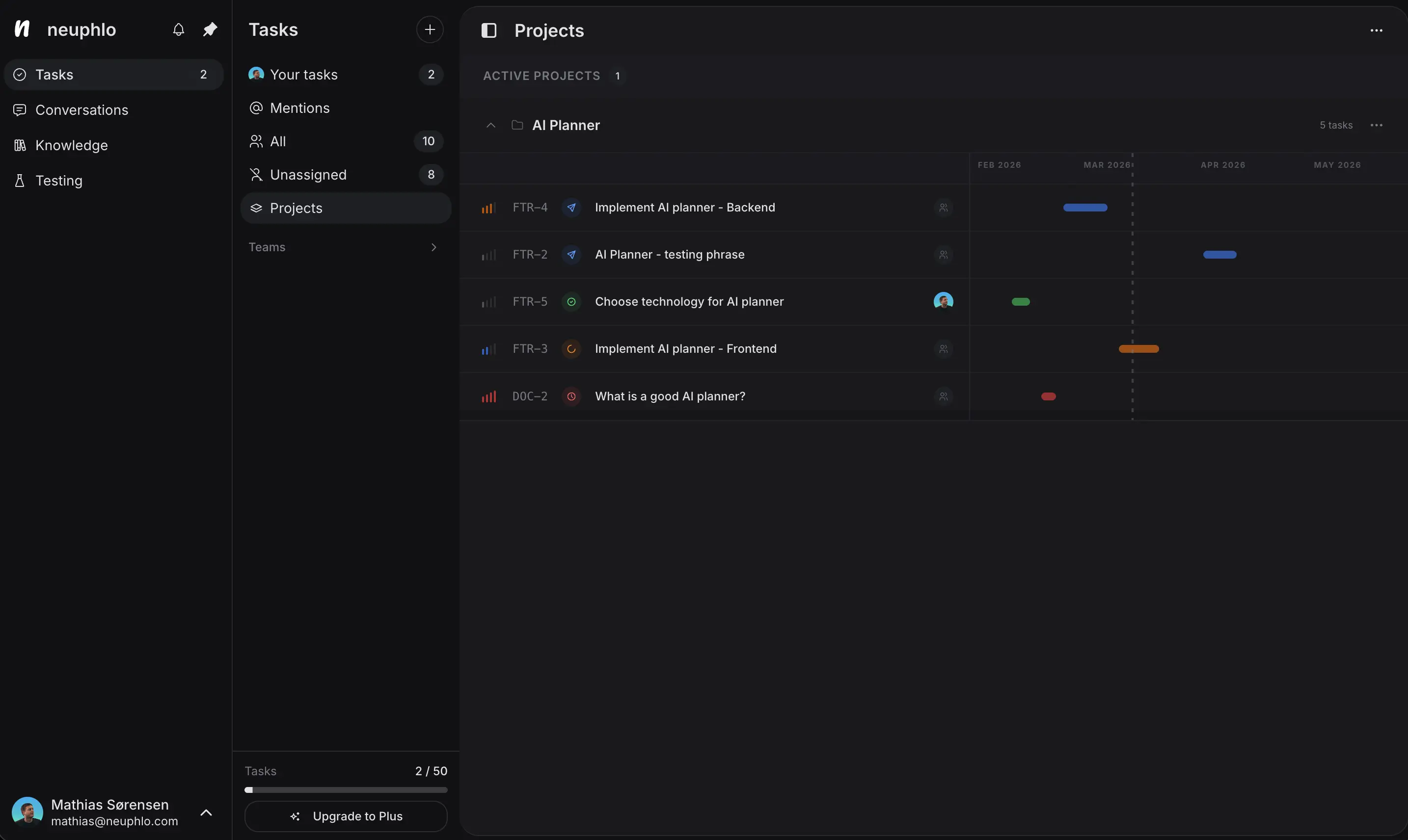Switch to the Conversations section
Screen dimensions: 1408x840
click(x=82, y=110)
